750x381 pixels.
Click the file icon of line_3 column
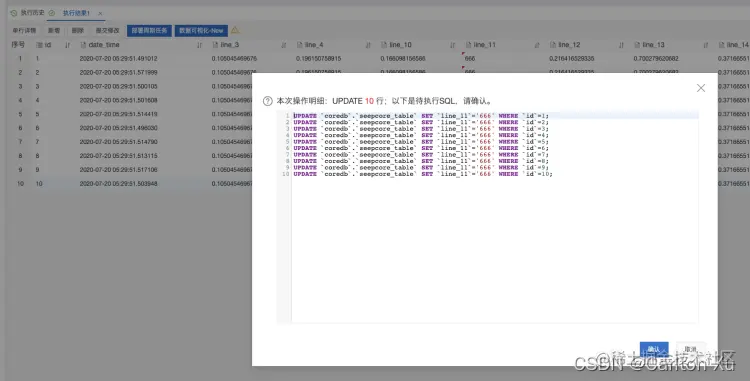(215, 45)
